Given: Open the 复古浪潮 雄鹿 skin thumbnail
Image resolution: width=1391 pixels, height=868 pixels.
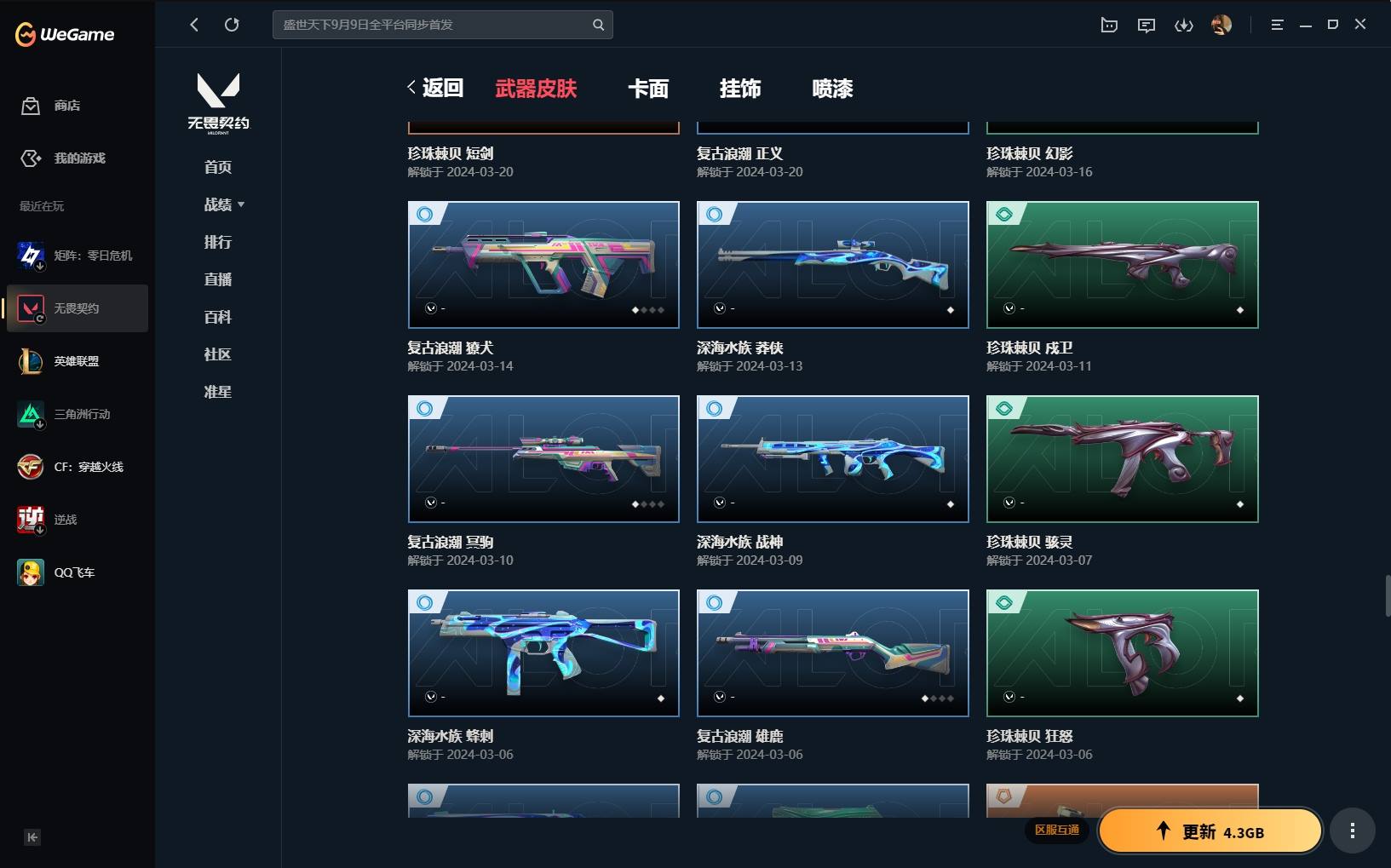Looking at the screenshot, I should point(833,653).
